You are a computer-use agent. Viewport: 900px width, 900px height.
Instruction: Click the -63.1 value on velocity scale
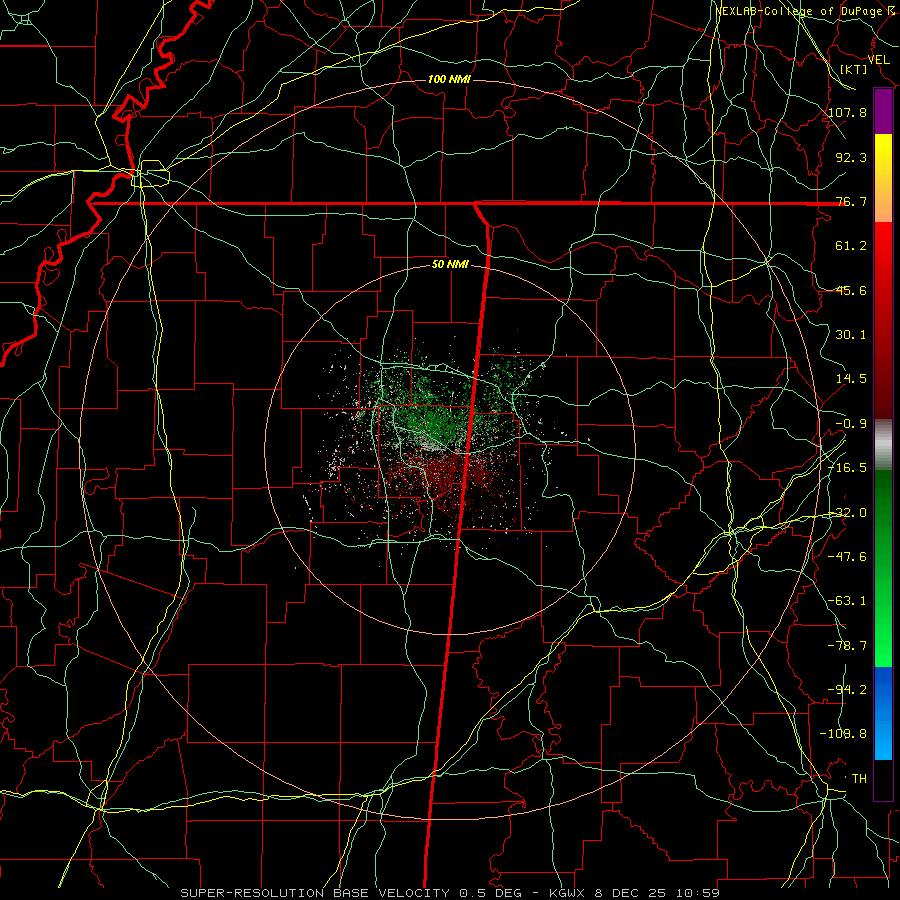click(847, 601)
